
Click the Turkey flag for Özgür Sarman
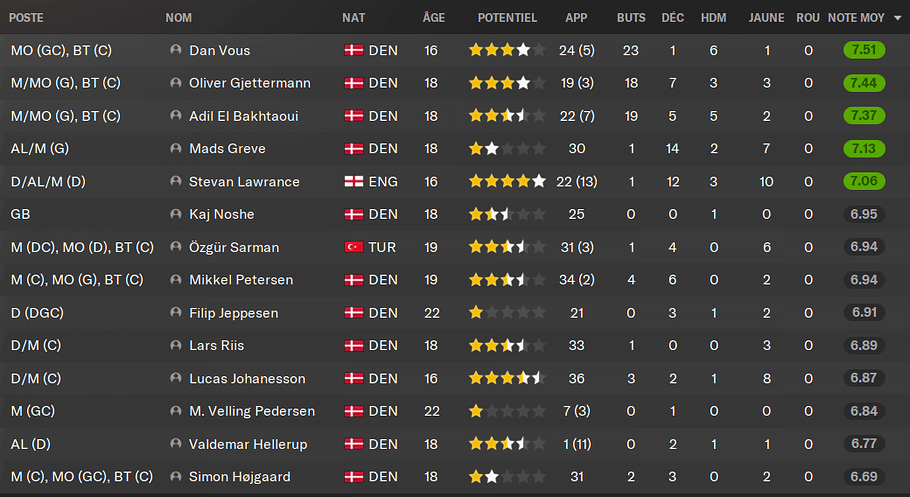coord(353,247)
